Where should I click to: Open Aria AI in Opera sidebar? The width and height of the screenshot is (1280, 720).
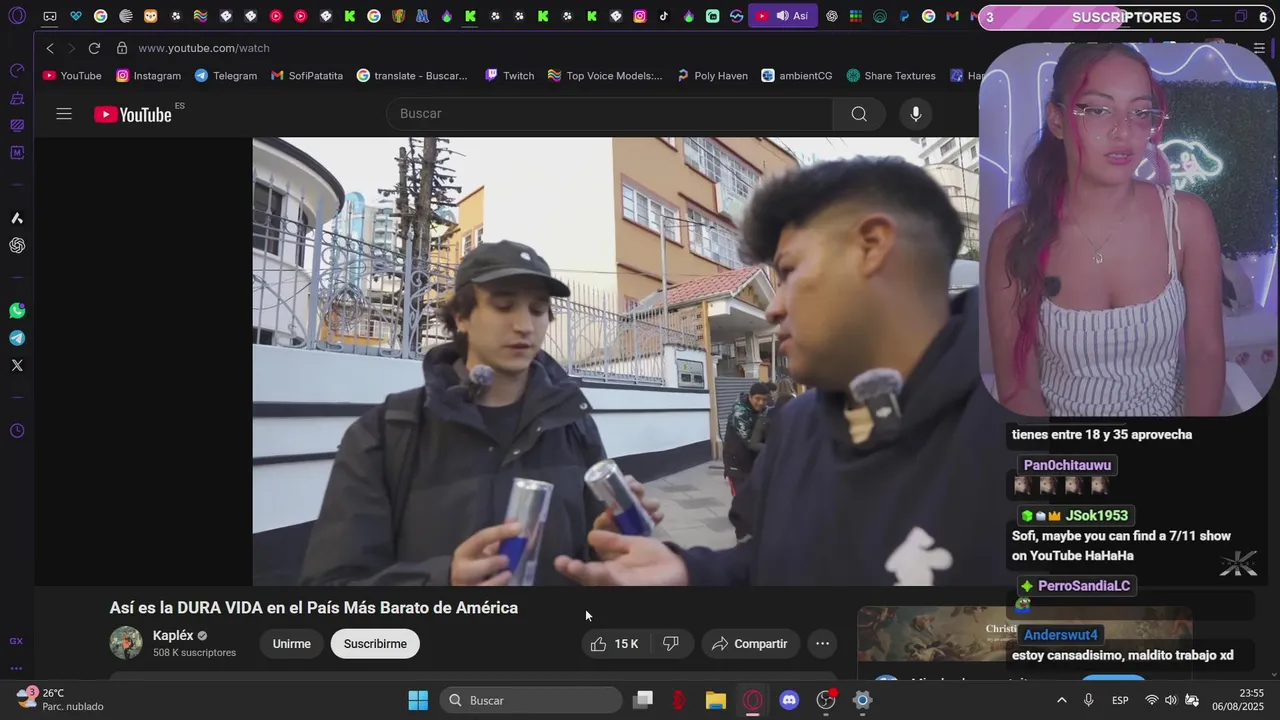coord(17,218)
